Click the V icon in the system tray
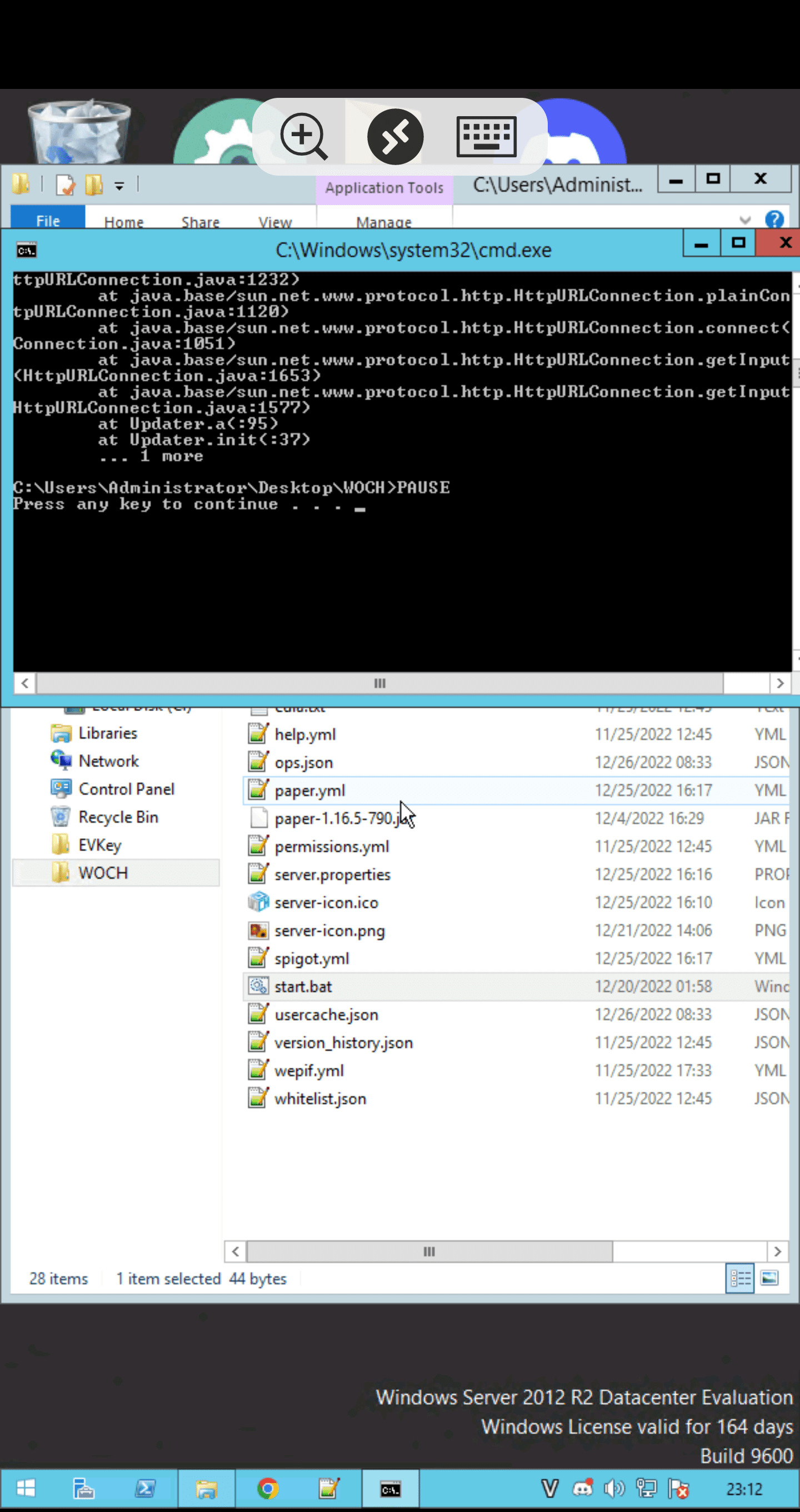This screenshot has height=1512, width=800. click(549, 1488)
